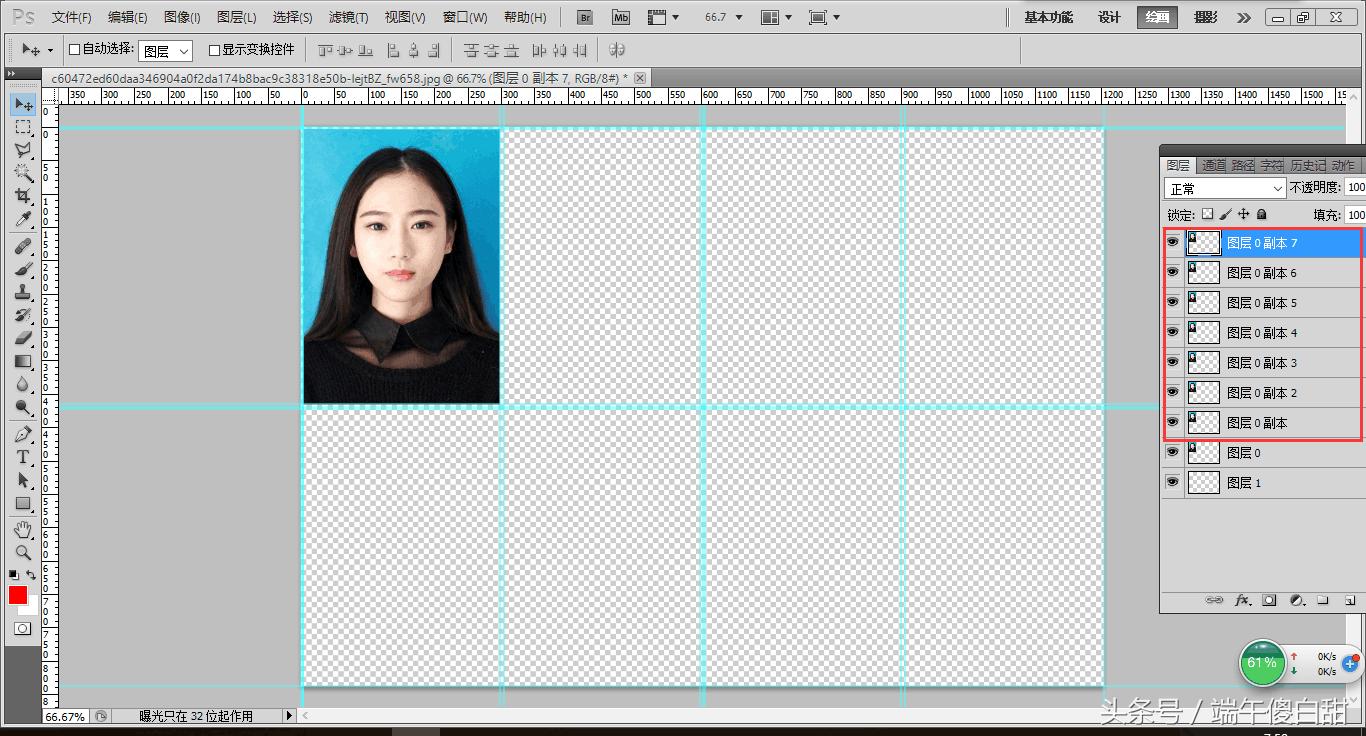Click the layer style fx icon
1366x736 pixels.
tap(1243, 600)
